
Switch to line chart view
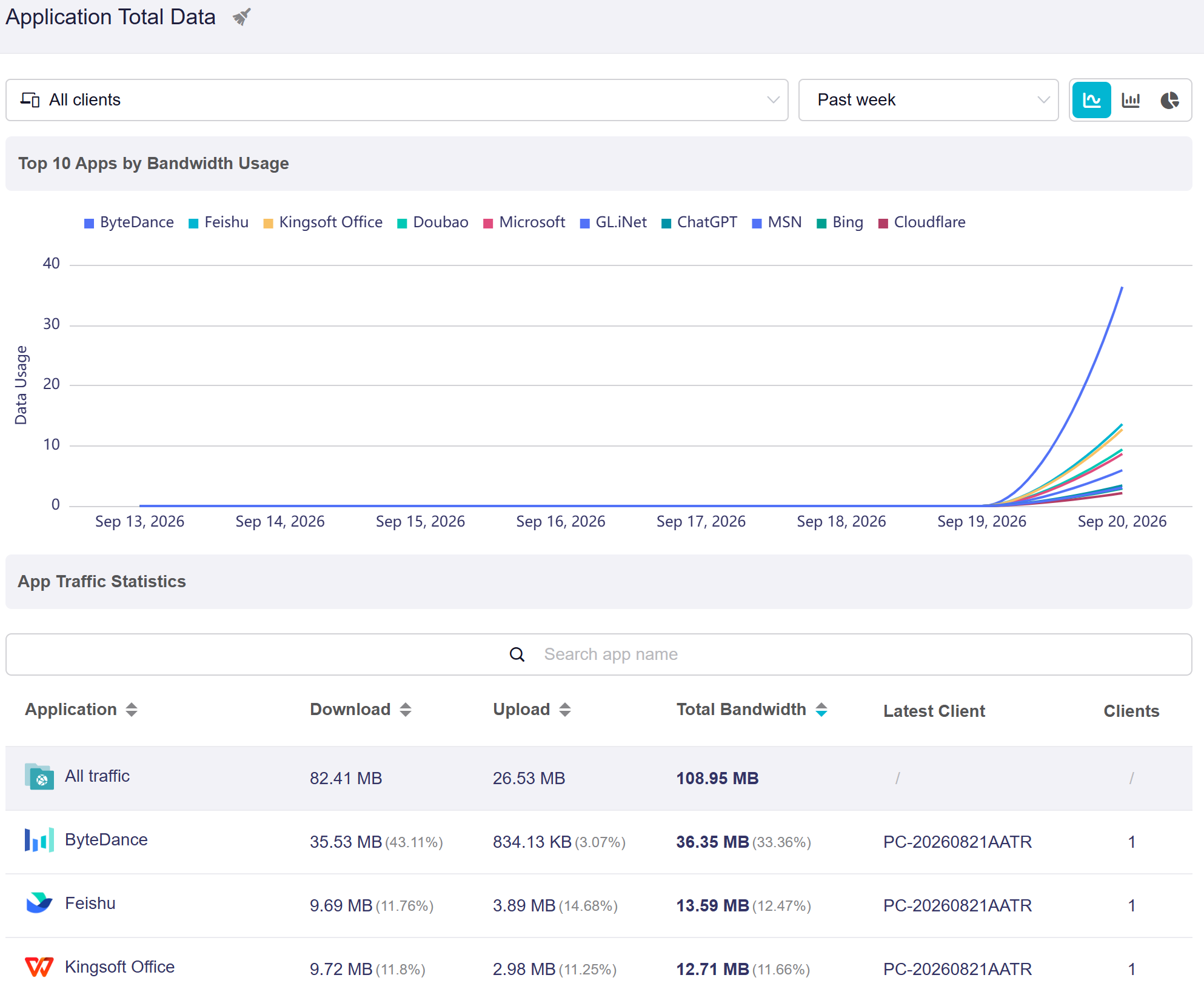pyautogui.click(x=1091, y=100)
